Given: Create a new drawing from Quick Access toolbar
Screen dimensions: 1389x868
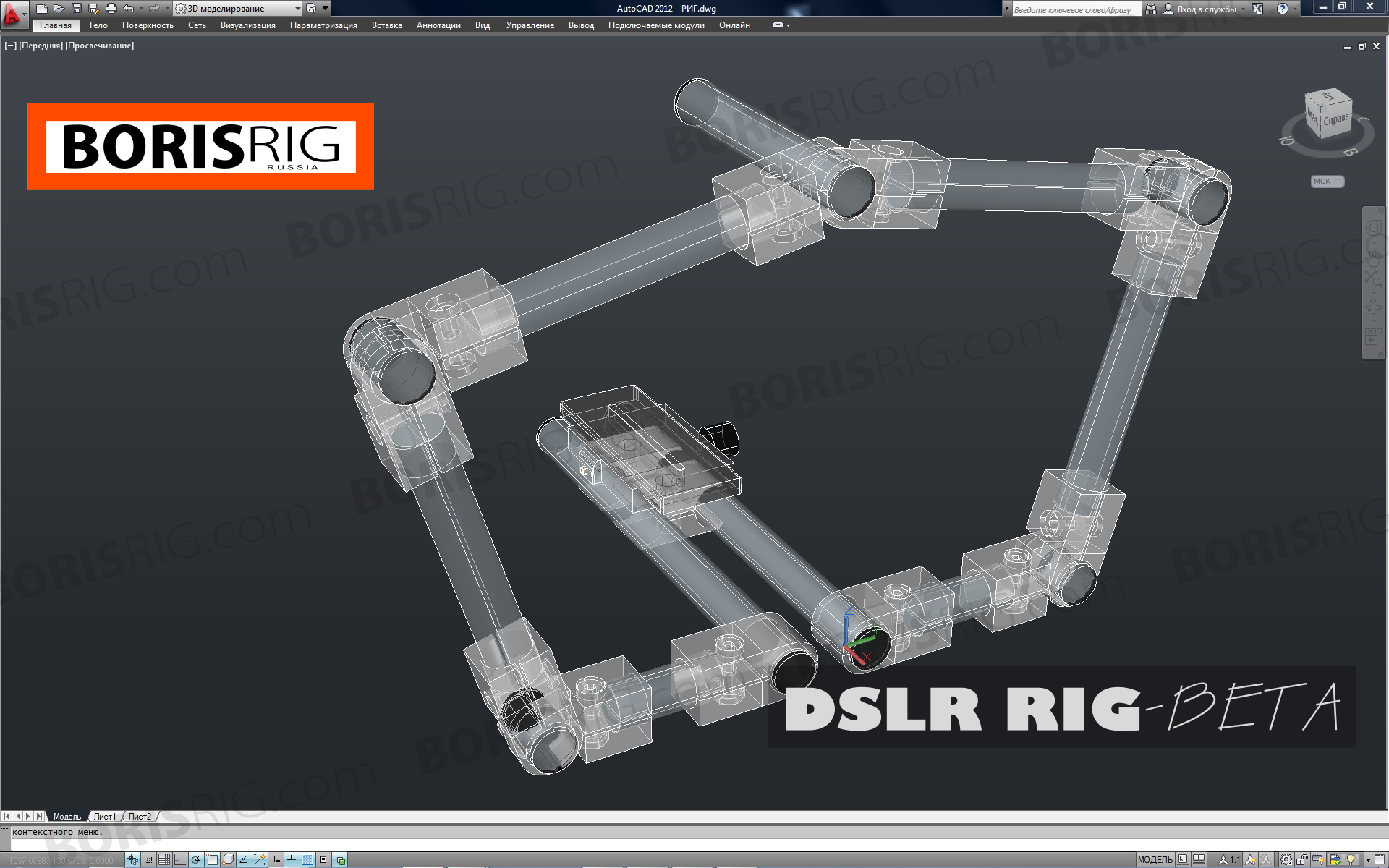Looking at the screenshot, I should pos(42,9).
